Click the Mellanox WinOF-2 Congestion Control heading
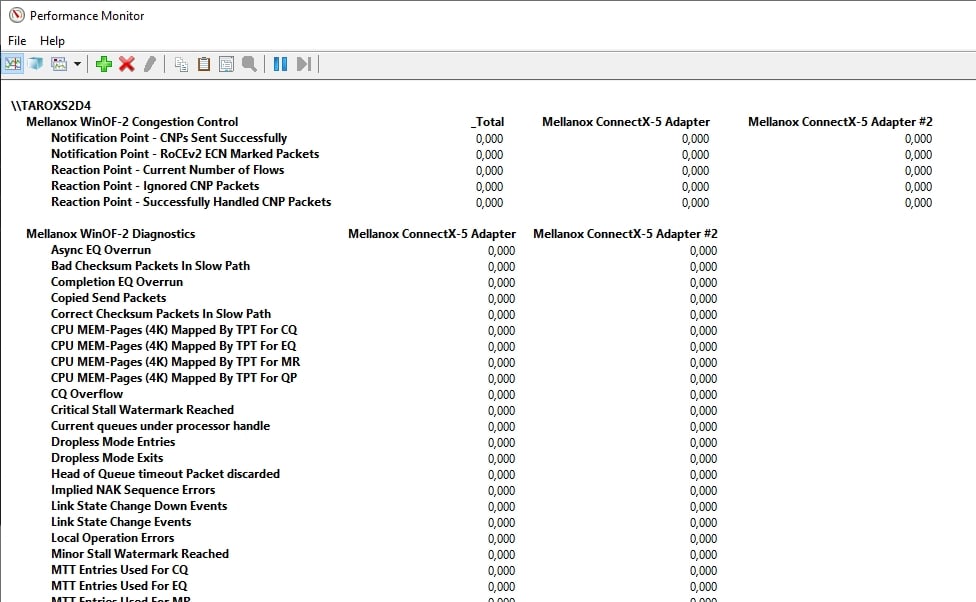Viewport: 976px width, 602px height. pyautogui.click(x=132, y=122)
